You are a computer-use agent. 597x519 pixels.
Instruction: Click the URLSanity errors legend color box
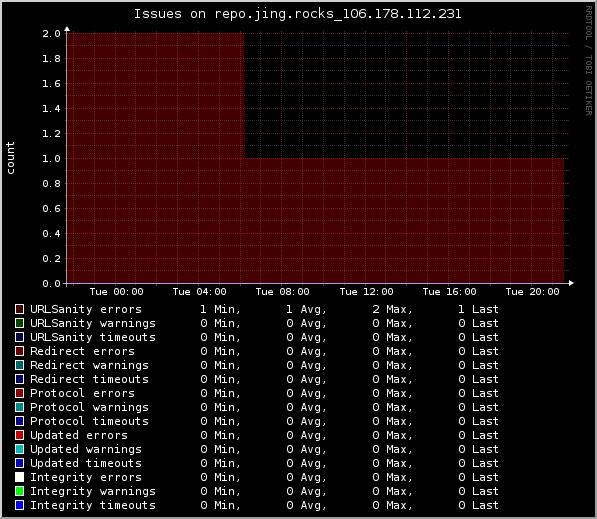pos(19,309)
